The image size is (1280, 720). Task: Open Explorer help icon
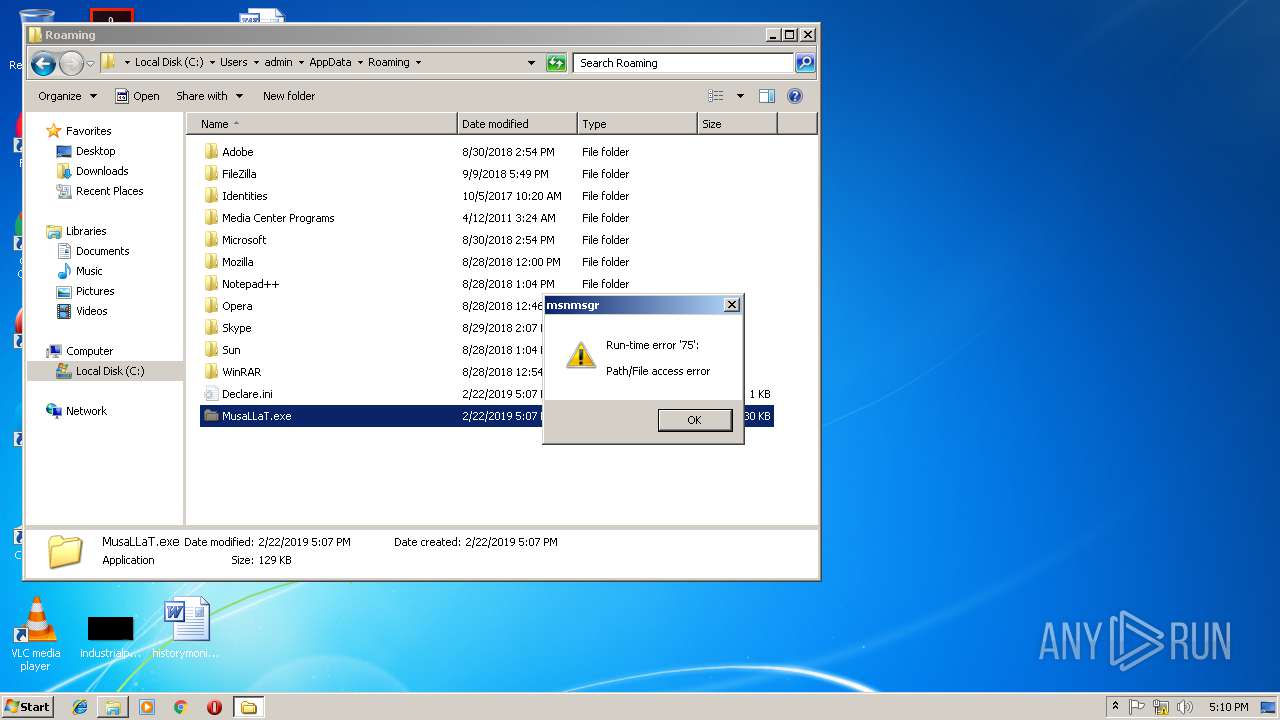click(795, 96)
